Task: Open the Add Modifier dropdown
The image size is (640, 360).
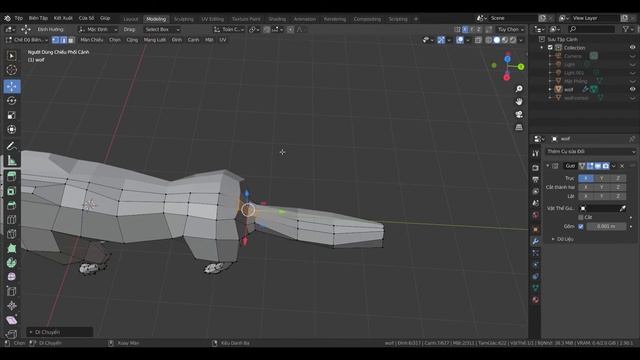Action: (x=591, y=151)
